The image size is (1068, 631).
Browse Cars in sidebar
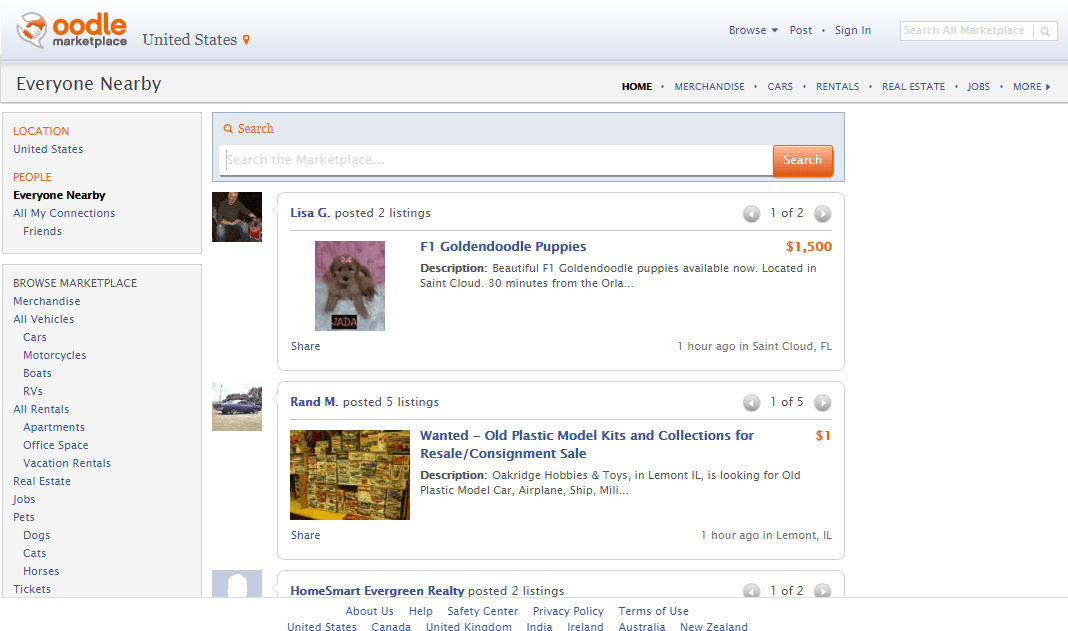click(x=35, y=337)
